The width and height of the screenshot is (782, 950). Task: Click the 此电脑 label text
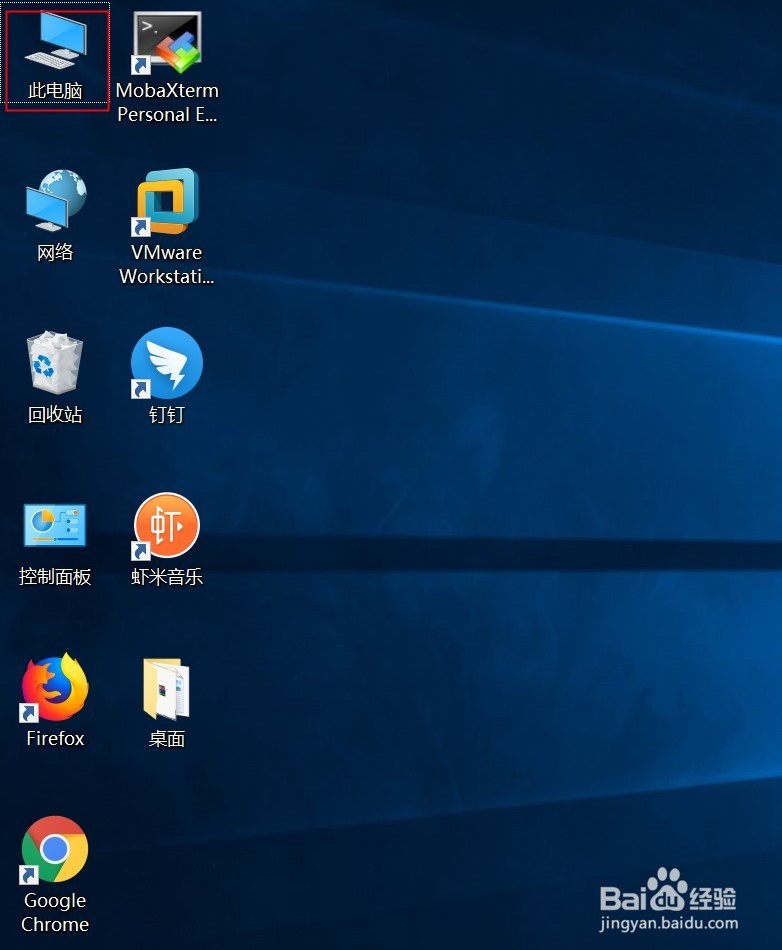55,90
